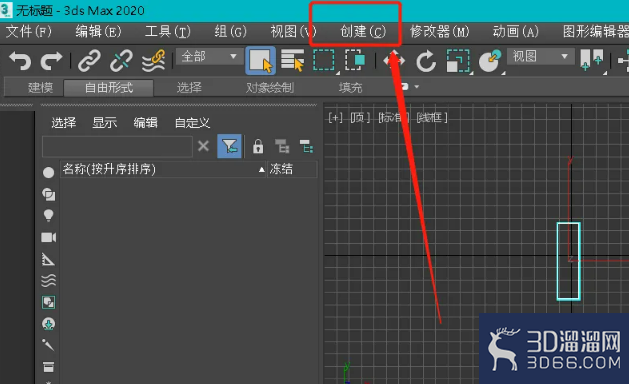
Task: Toggle display of lights bulb icon
Action: pos(49,215)
